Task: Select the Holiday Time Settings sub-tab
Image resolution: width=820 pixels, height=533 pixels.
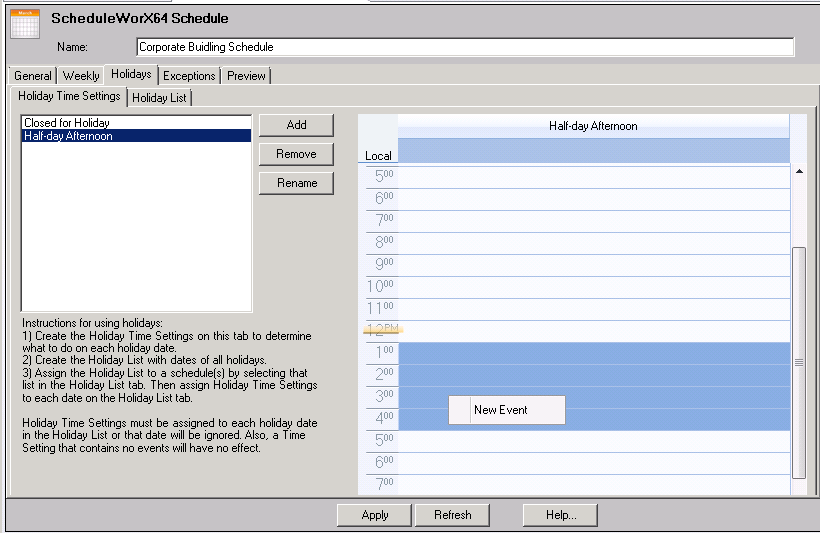Action: pos(69,96)
